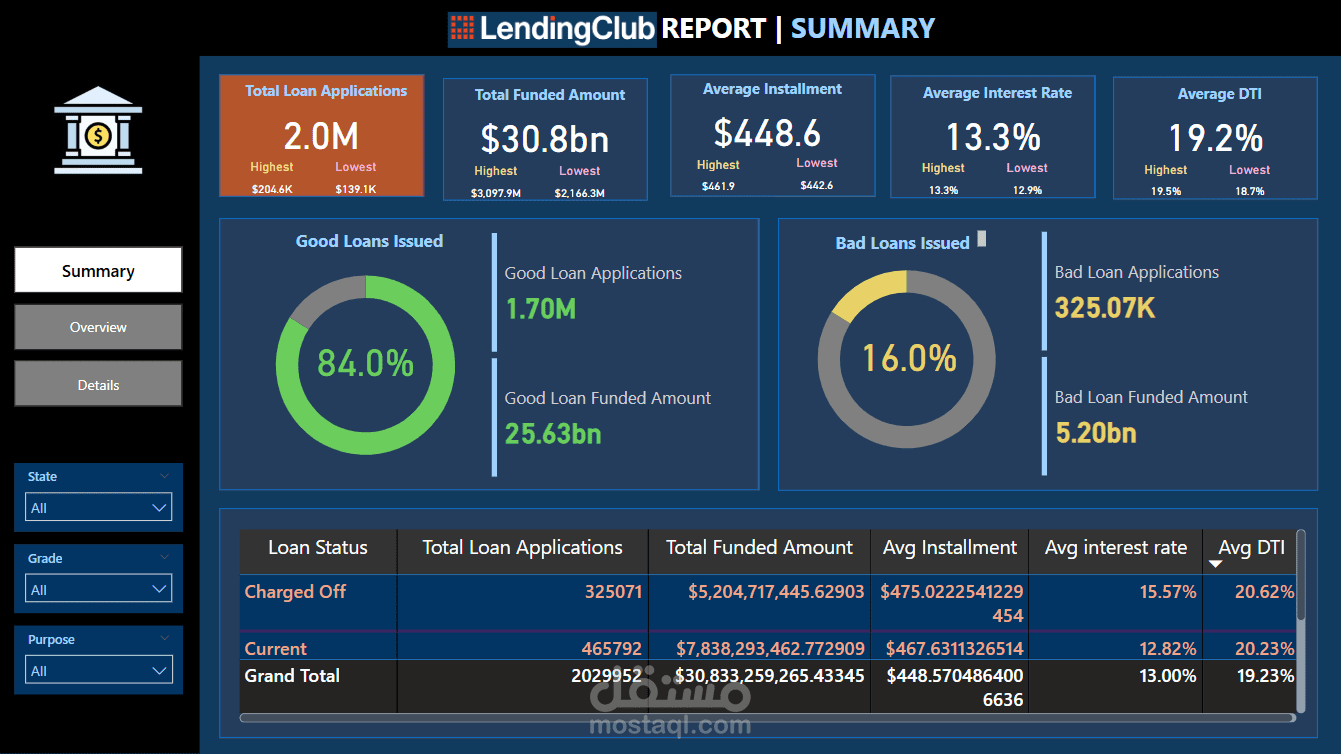Screen dimensions: 1341x754
Task: Click the 325.07K bad loan applications value
Action: tap(1105, 308)
